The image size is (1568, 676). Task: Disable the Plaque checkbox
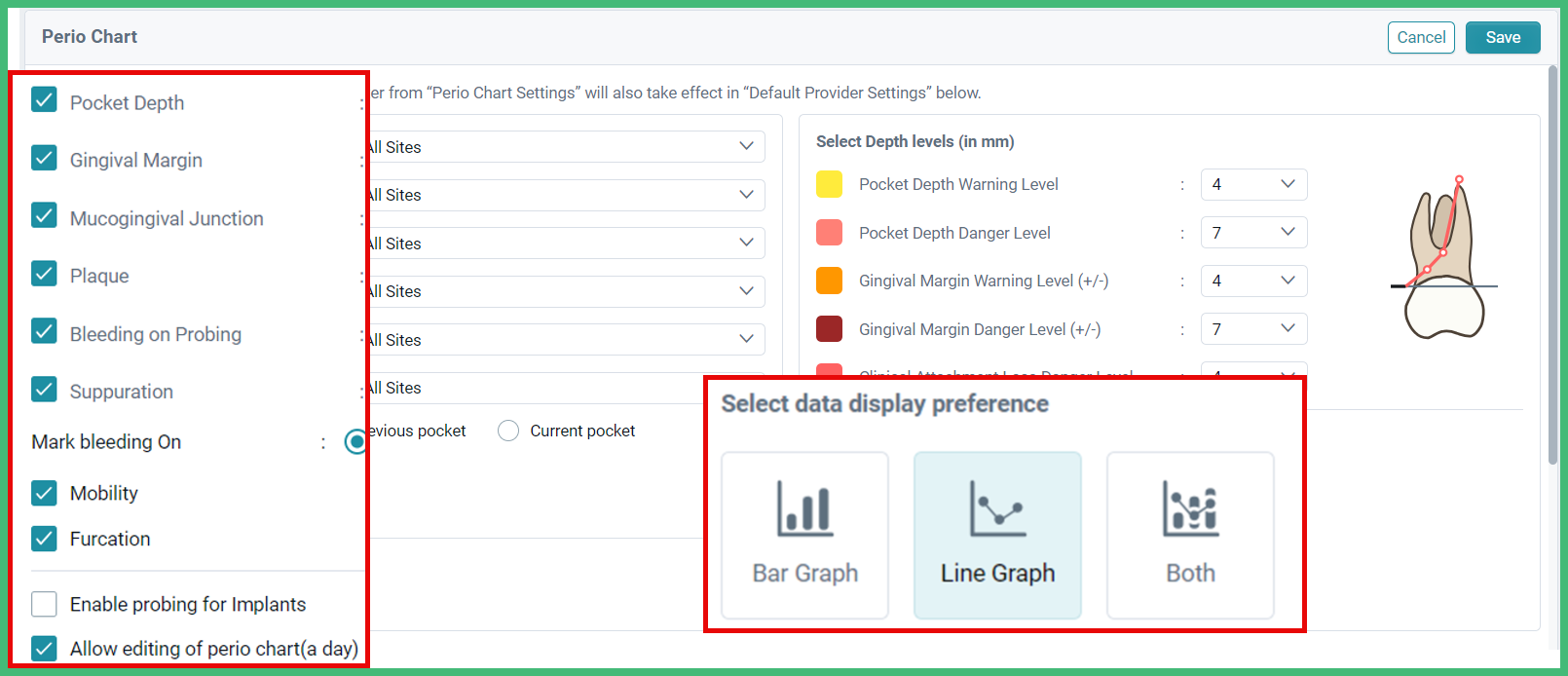[44, 274]
